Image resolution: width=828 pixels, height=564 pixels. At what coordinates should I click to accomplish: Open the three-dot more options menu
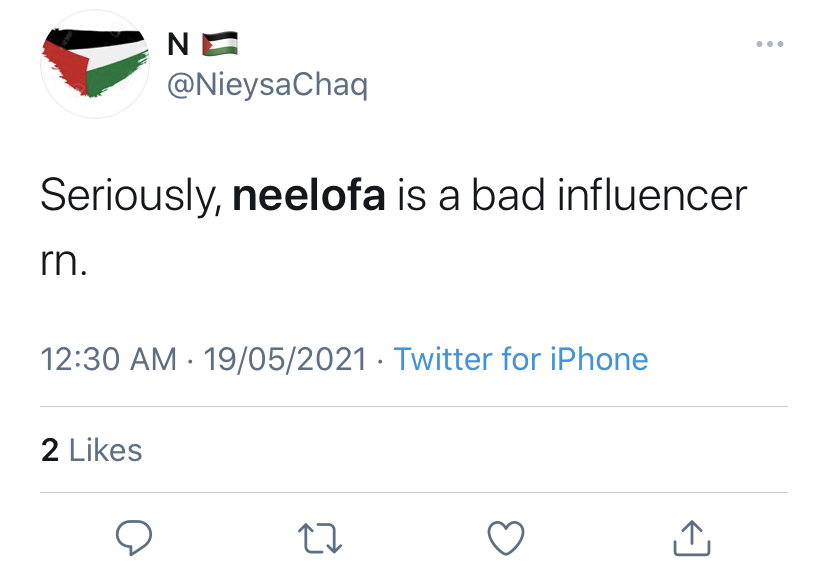[x=770, y=44]
